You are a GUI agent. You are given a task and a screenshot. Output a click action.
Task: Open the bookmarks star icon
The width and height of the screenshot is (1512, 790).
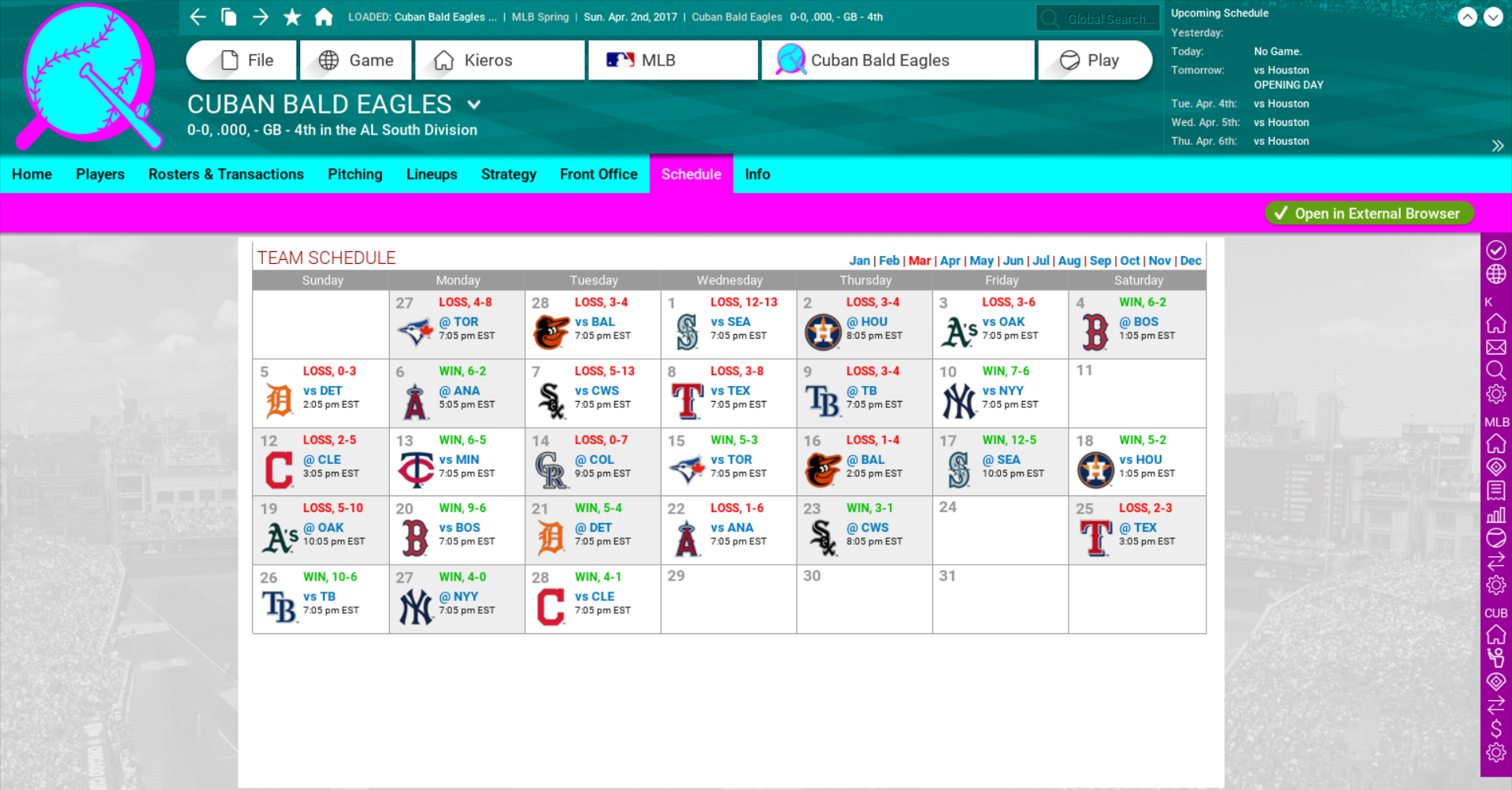click(292, 17)
